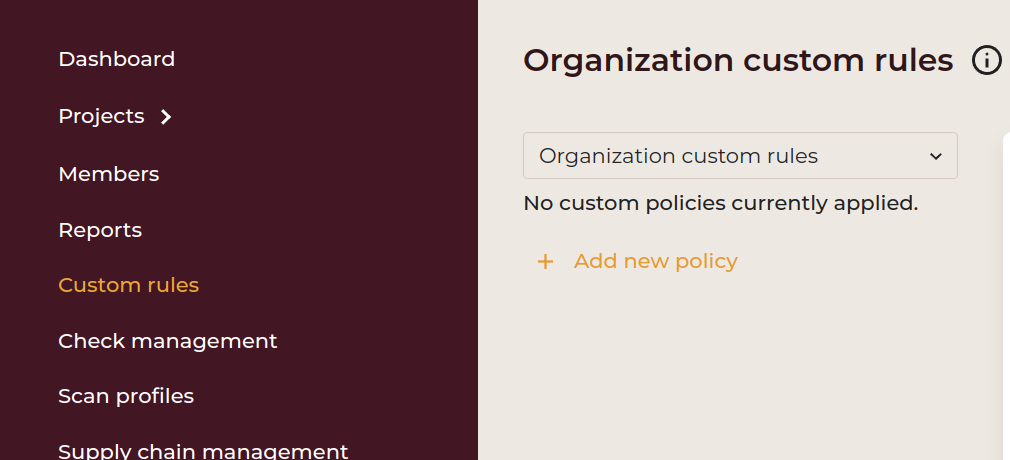This screenshot has width=1010, height=460.
Task: Click the plus icon before Add new policy
Action: [545, 262]
